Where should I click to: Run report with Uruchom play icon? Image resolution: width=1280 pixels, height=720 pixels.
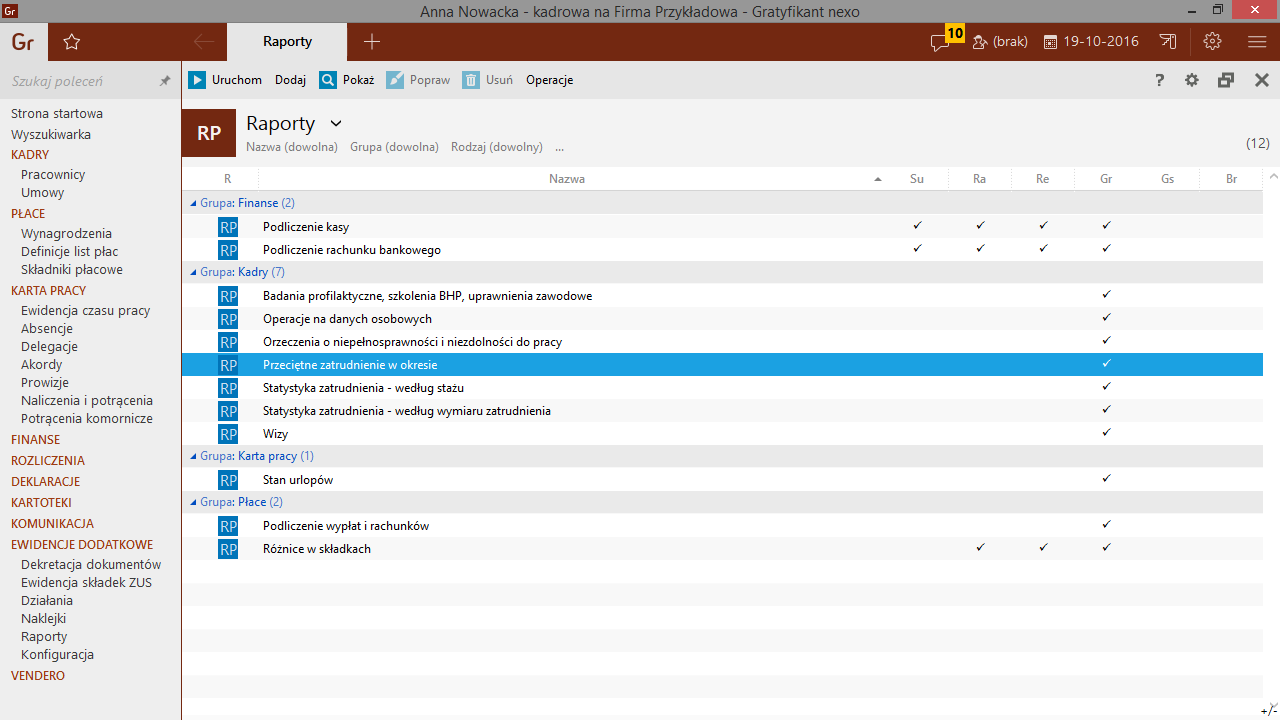tap(197, 80)
